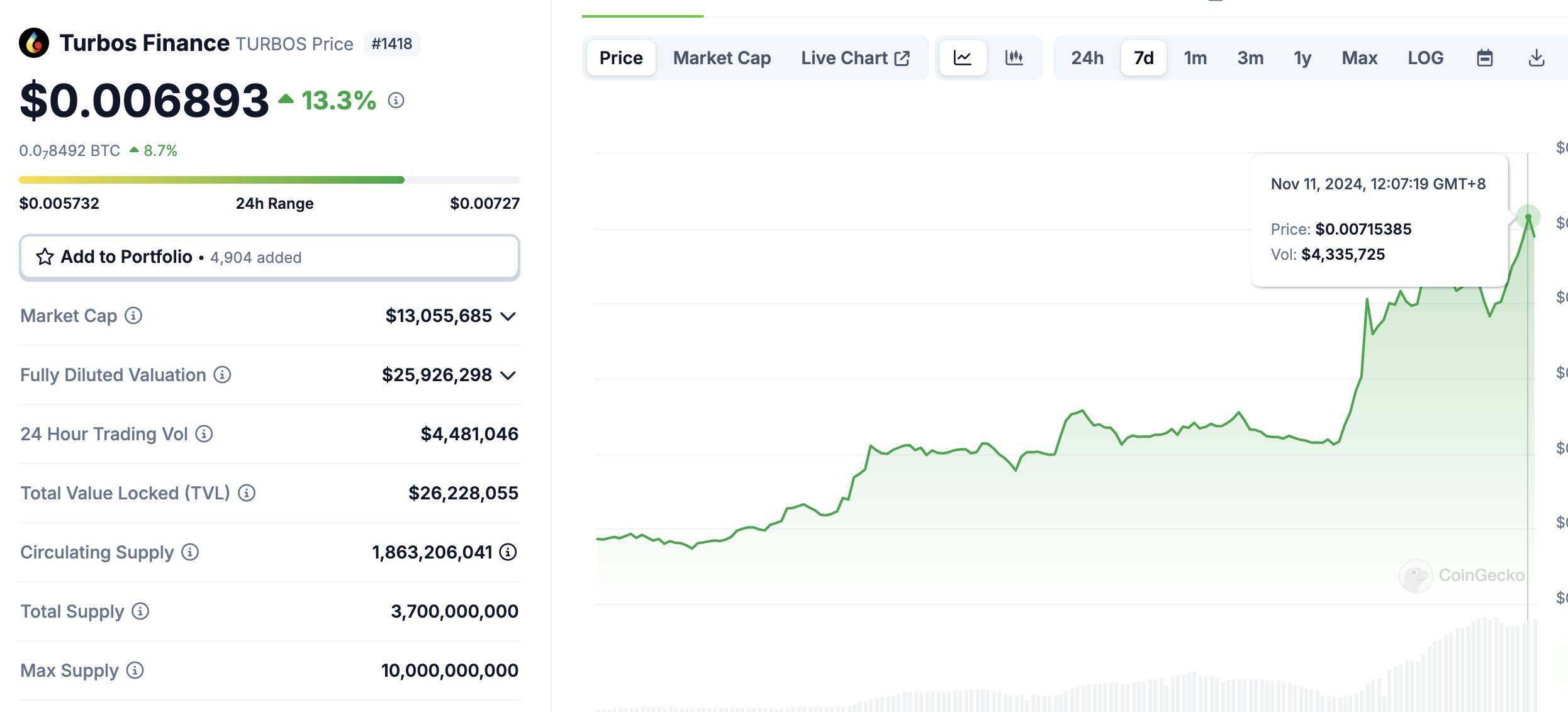1568x712 pixels.
Task: Click Add to Portfolio button
Action: (269, 257)
